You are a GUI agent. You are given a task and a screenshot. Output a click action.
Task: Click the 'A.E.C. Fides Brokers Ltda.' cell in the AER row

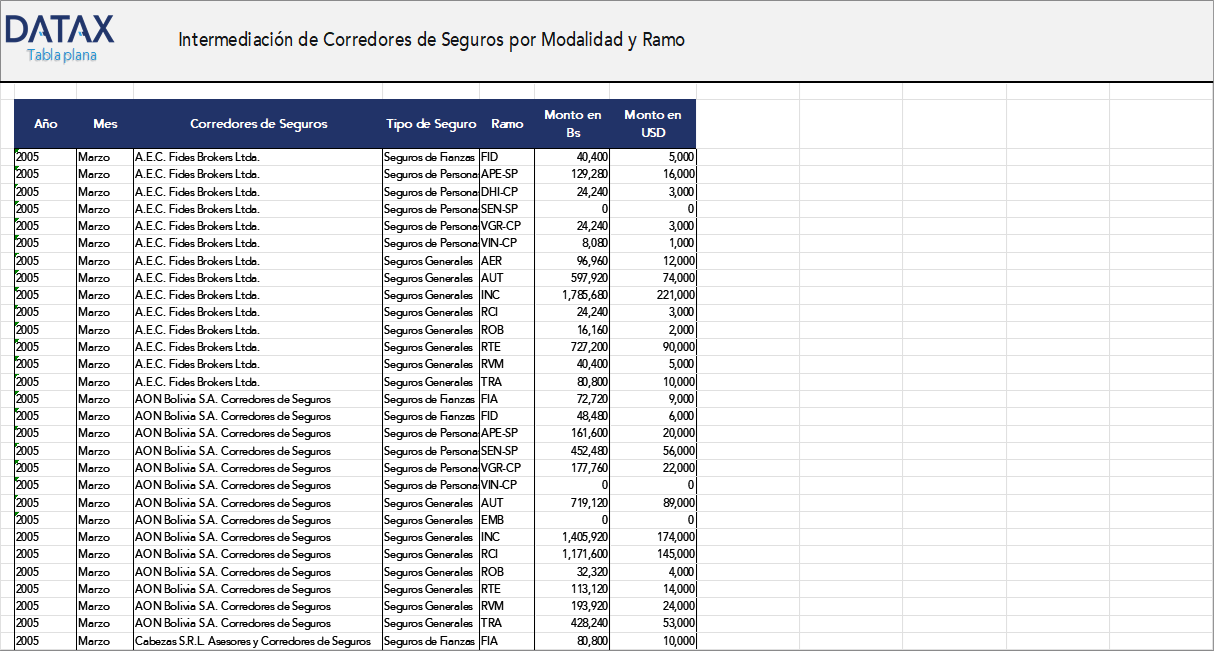pyautogui.click(x=258, y=260)
